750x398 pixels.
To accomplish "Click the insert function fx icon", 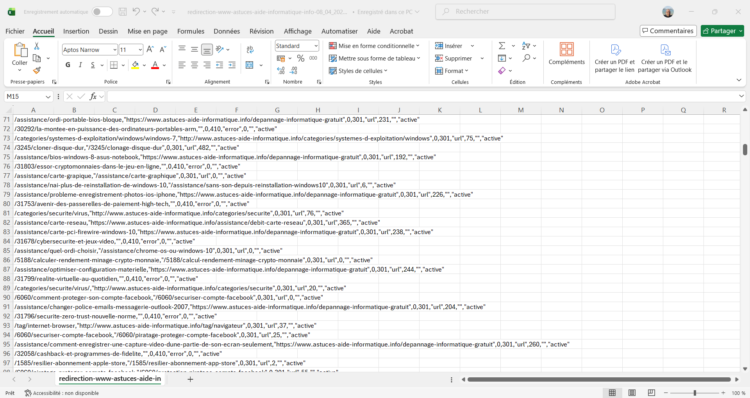I will tap(93, 97).
